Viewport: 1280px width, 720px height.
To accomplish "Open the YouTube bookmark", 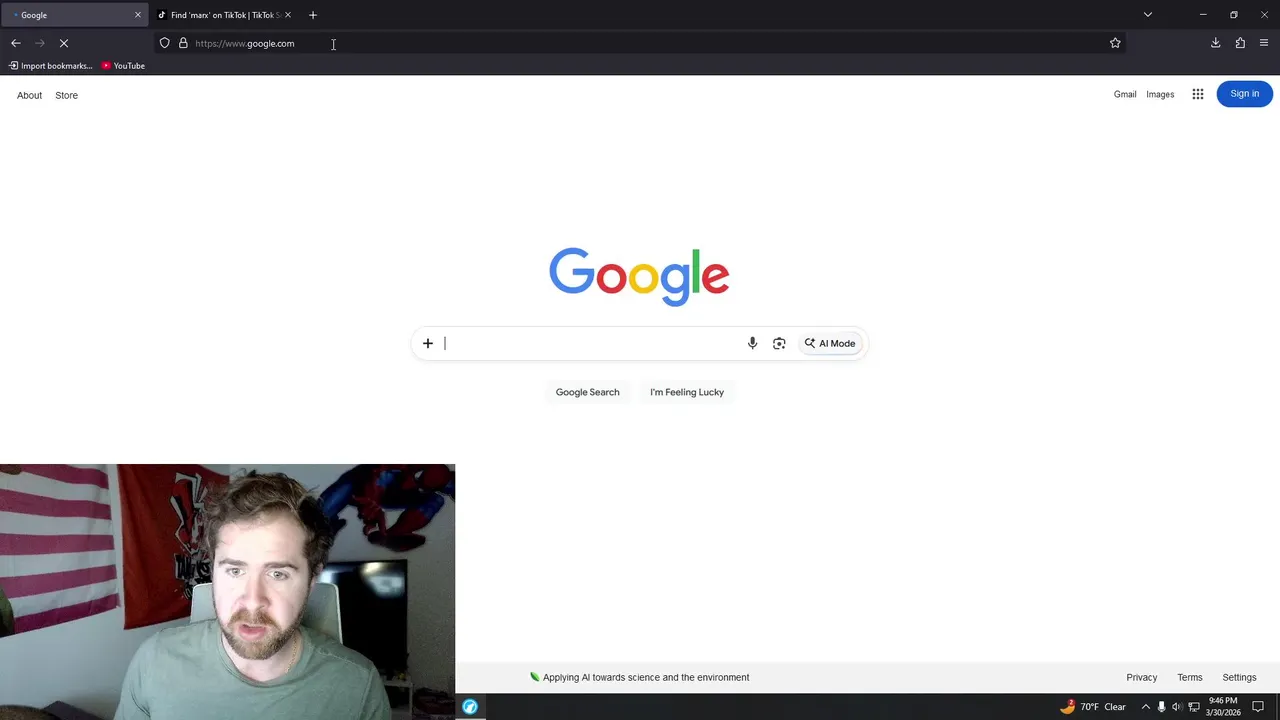I will (123, 66).
